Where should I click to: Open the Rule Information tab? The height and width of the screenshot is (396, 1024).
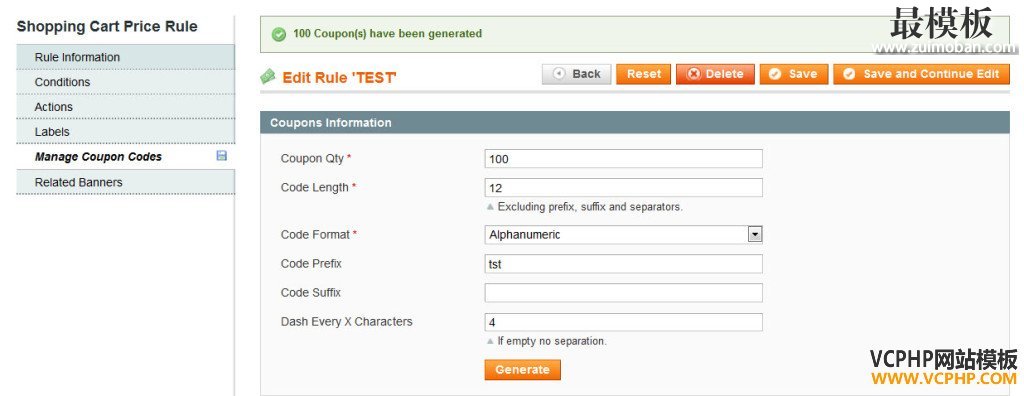[x=125, y=58]
